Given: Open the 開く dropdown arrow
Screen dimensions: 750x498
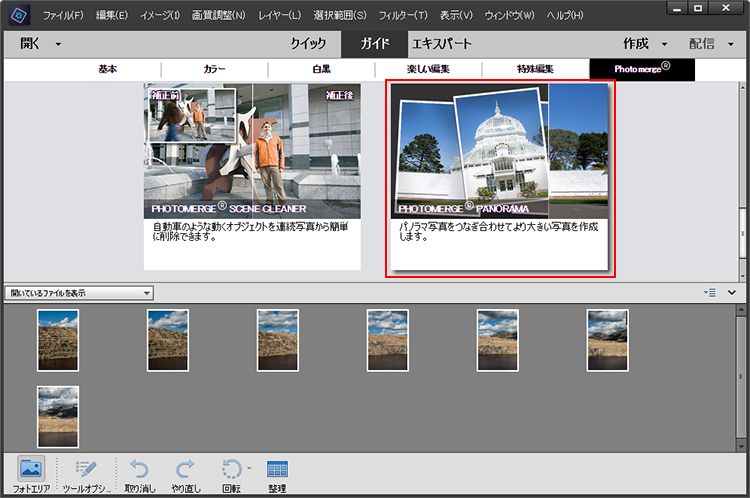Looking at the screenshot, I should point(58,44).
